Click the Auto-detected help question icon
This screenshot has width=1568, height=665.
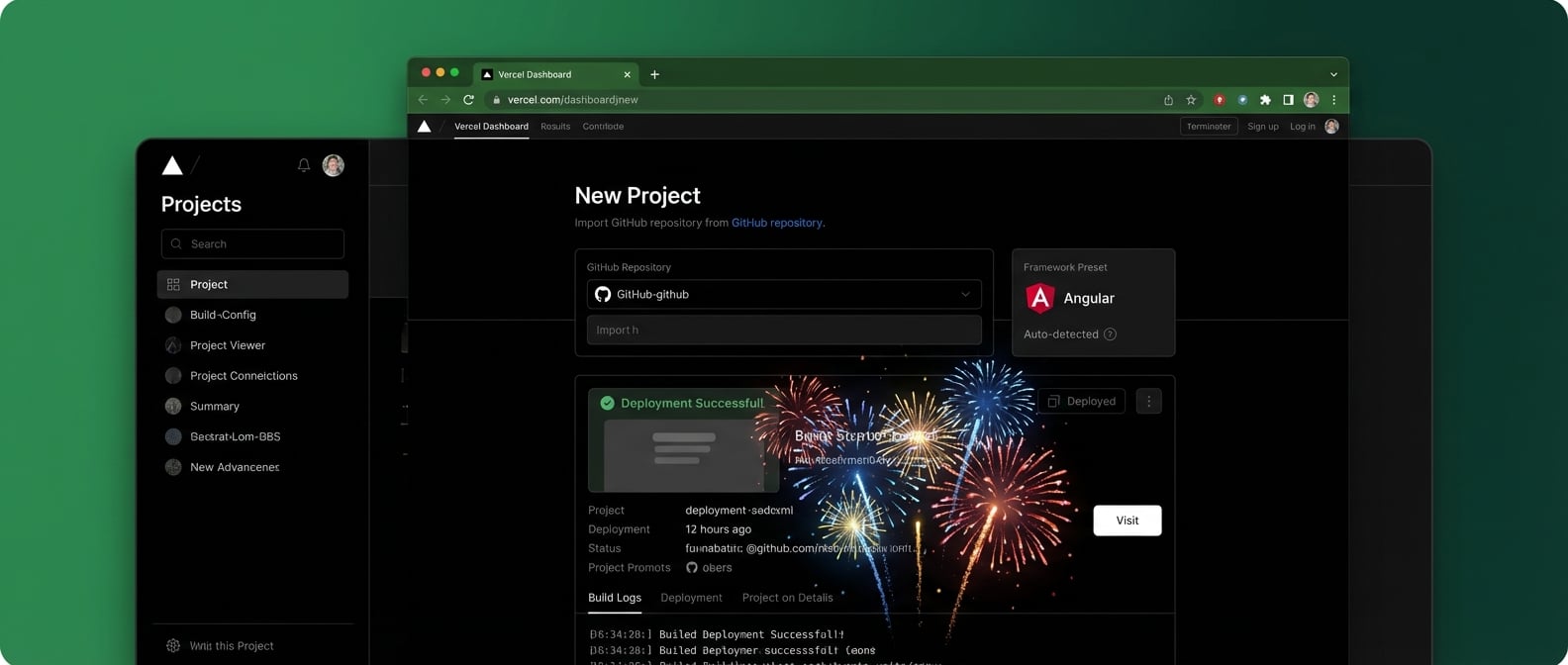pyautogui.click(x=1110, y=334)
